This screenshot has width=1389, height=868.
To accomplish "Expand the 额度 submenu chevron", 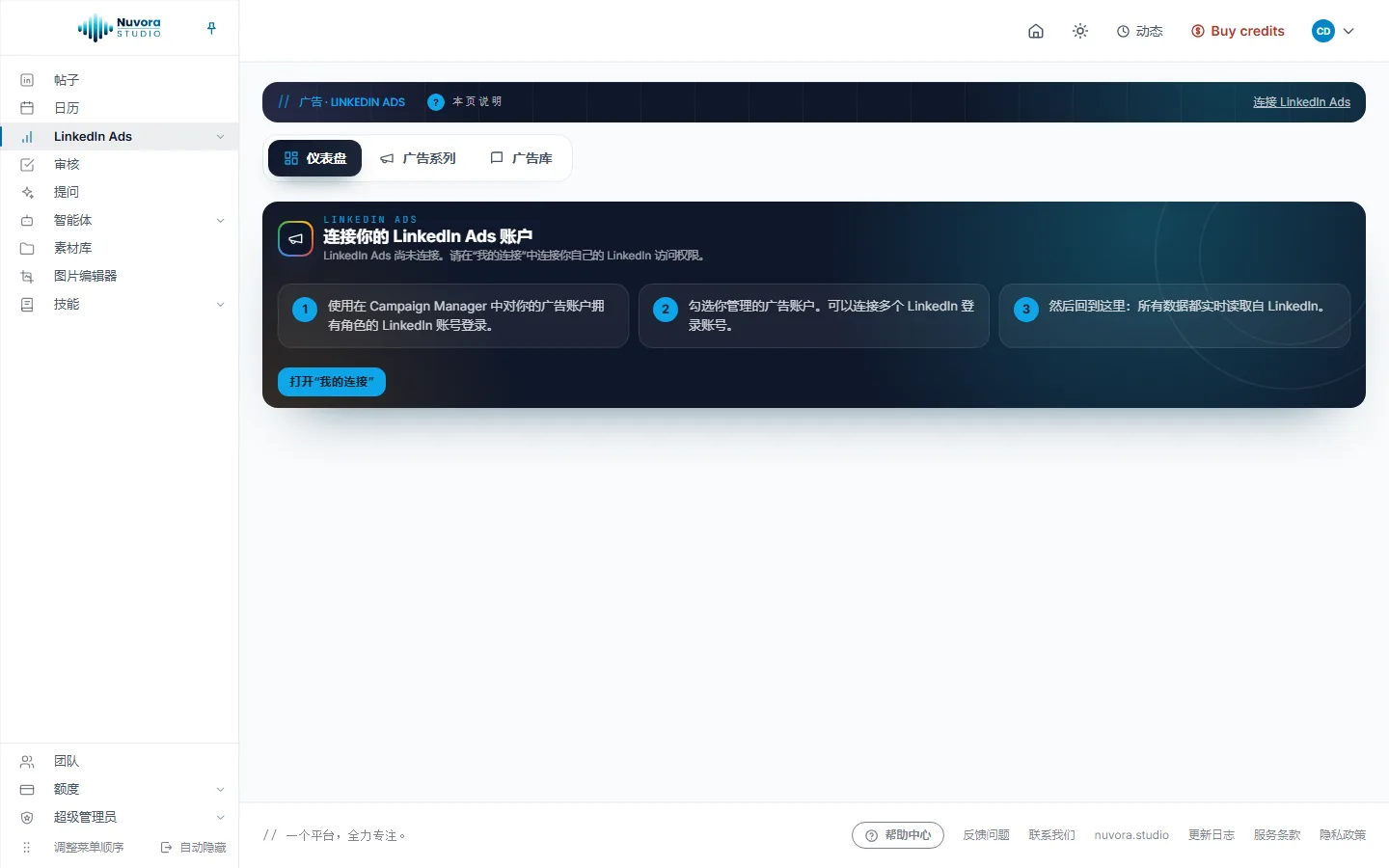I will pos(221,790).
